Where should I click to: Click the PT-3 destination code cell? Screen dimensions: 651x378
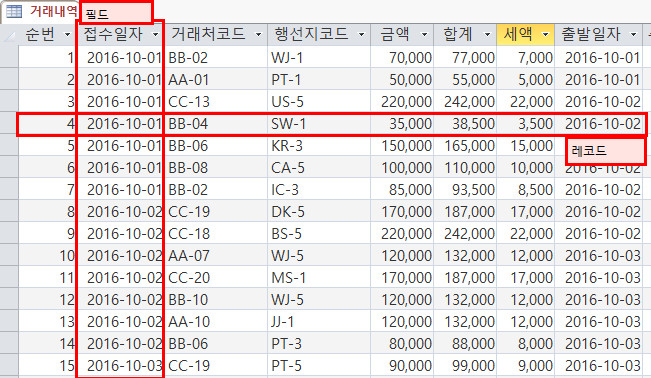pyautogui.click(x=319, y=343)
